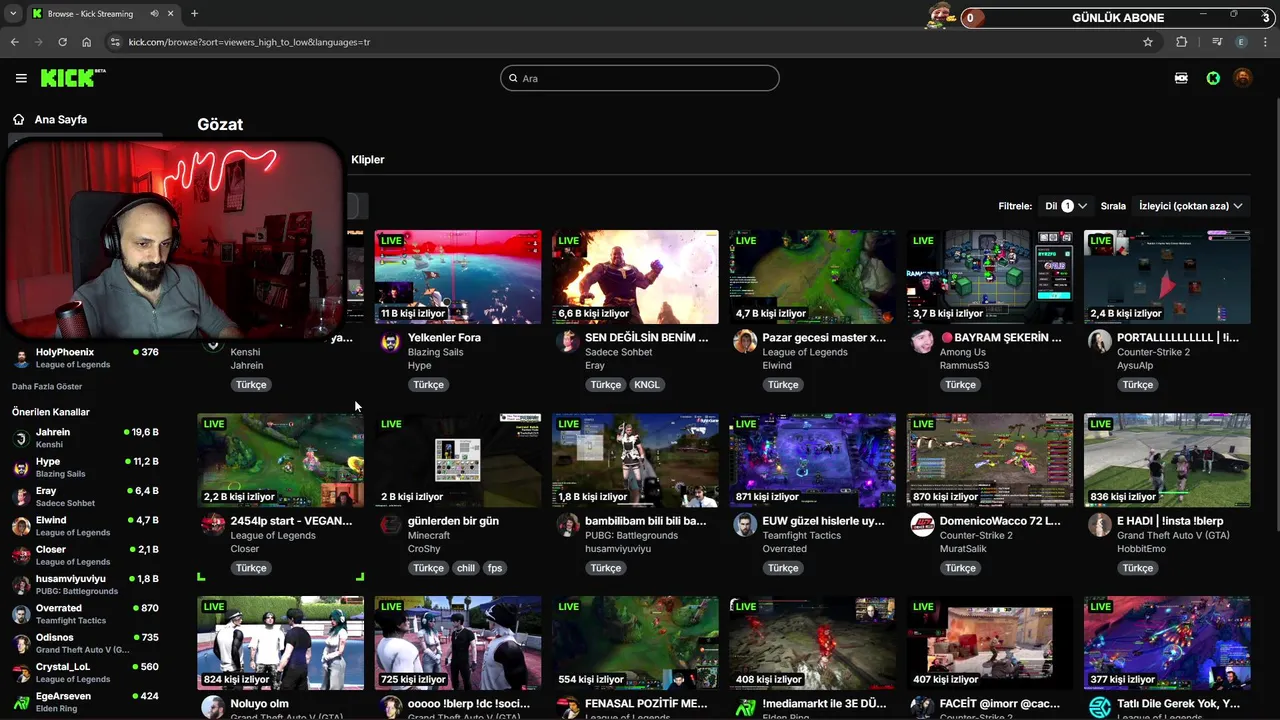Image resolution: width=1280 pixels, height=720 pixels.
Task: Open the SEN DEĞİLSİN BENİM stream thumbnail
Action: coord(635,277)
